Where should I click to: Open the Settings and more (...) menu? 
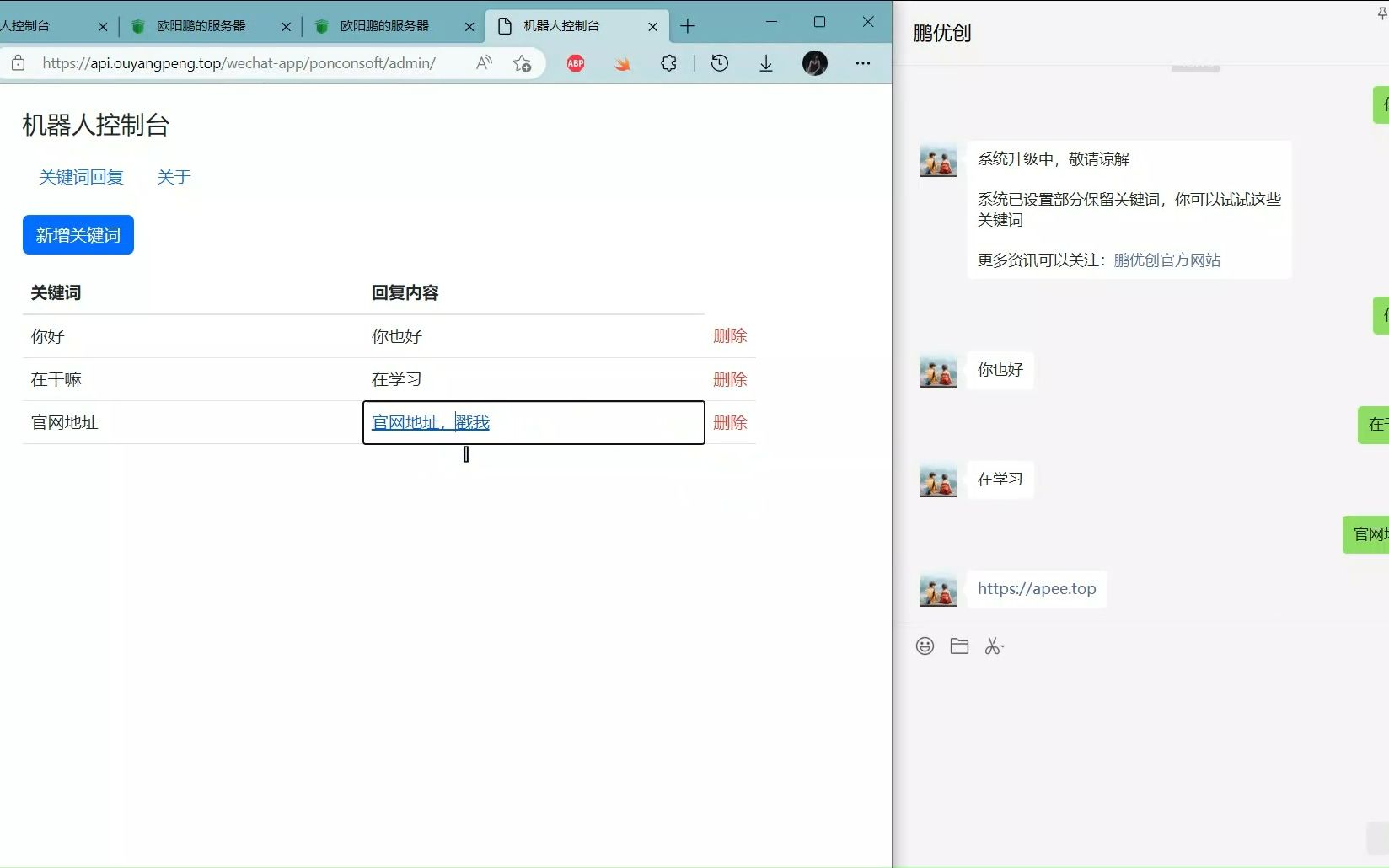click(862, 63)
